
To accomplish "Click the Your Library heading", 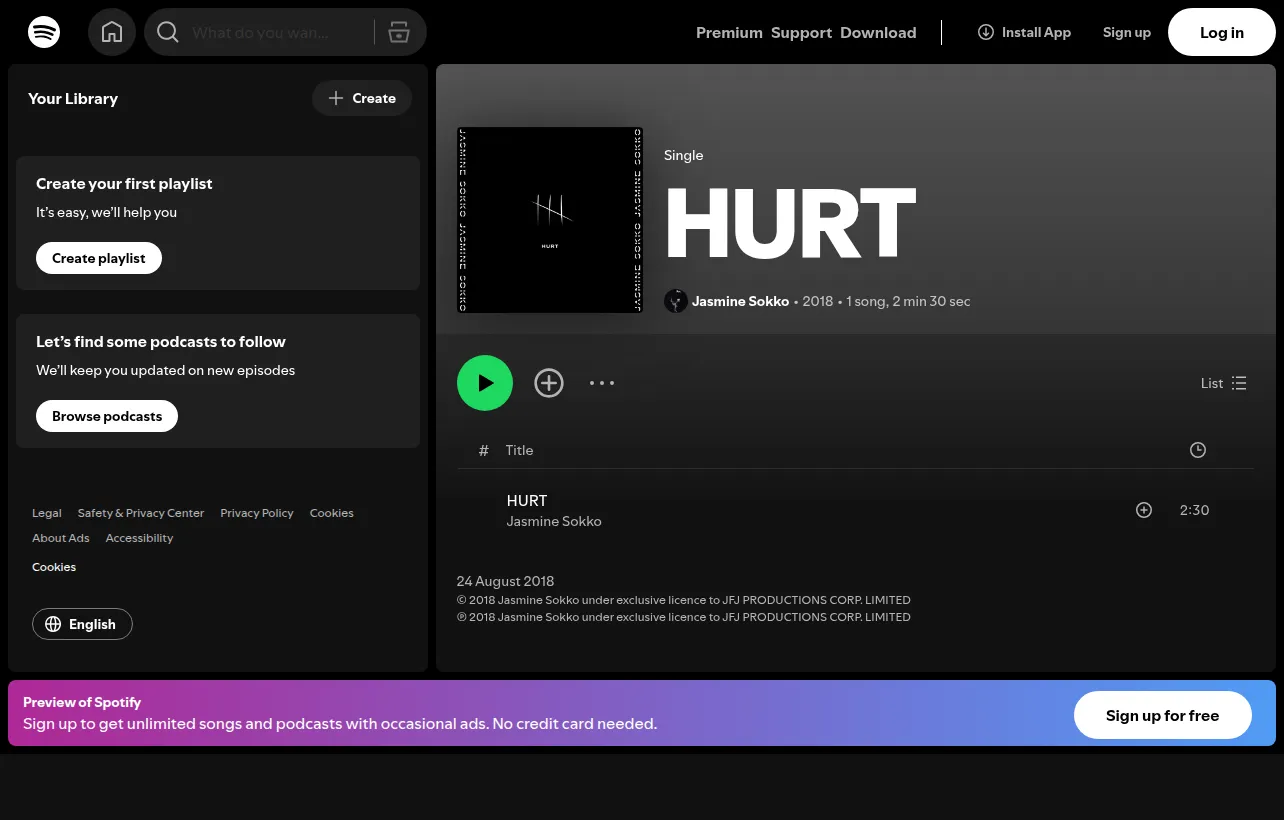I will pyautogui.click(x=73, y=98).
